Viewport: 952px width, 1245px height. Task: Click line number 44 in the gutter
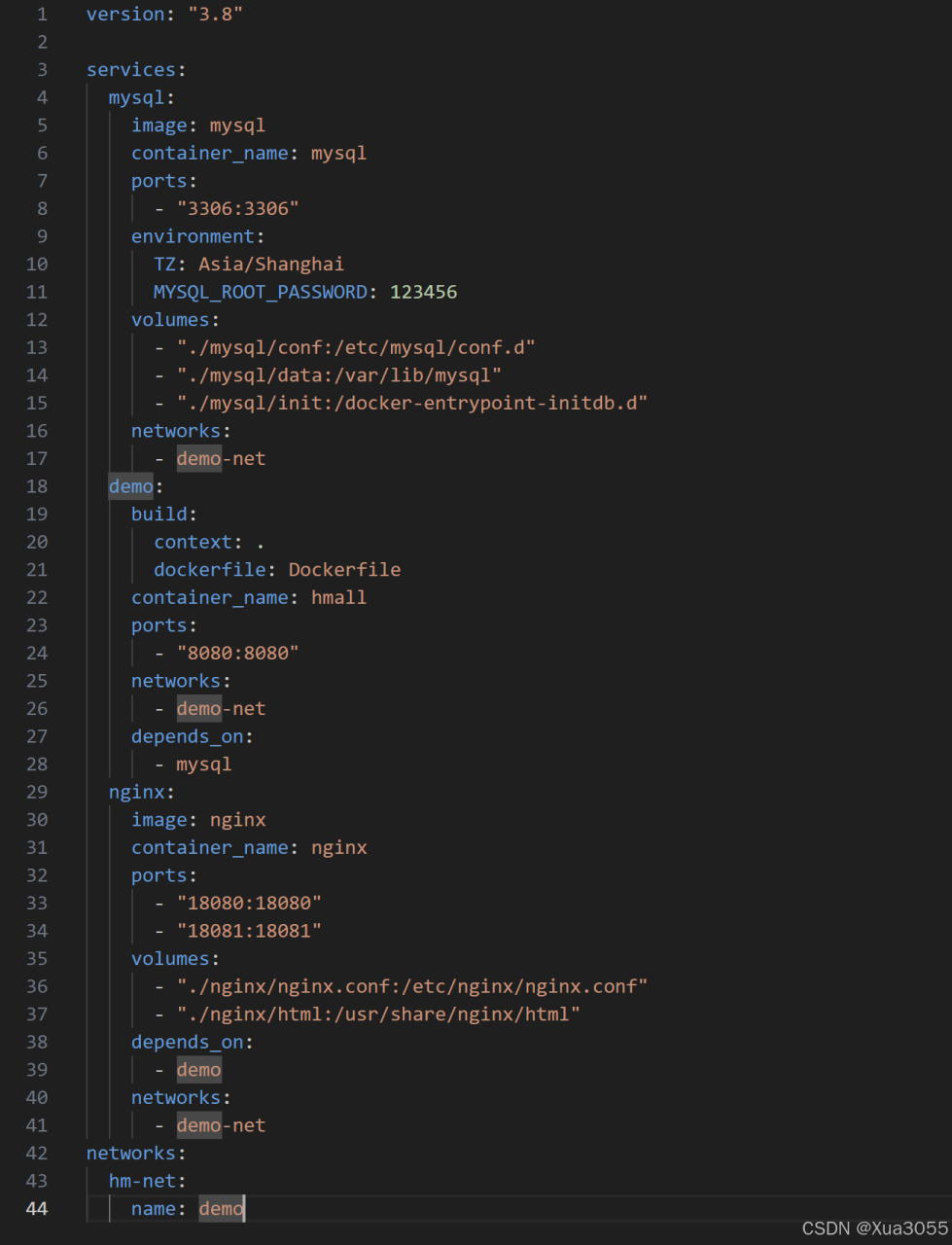tap(37, 1209)
